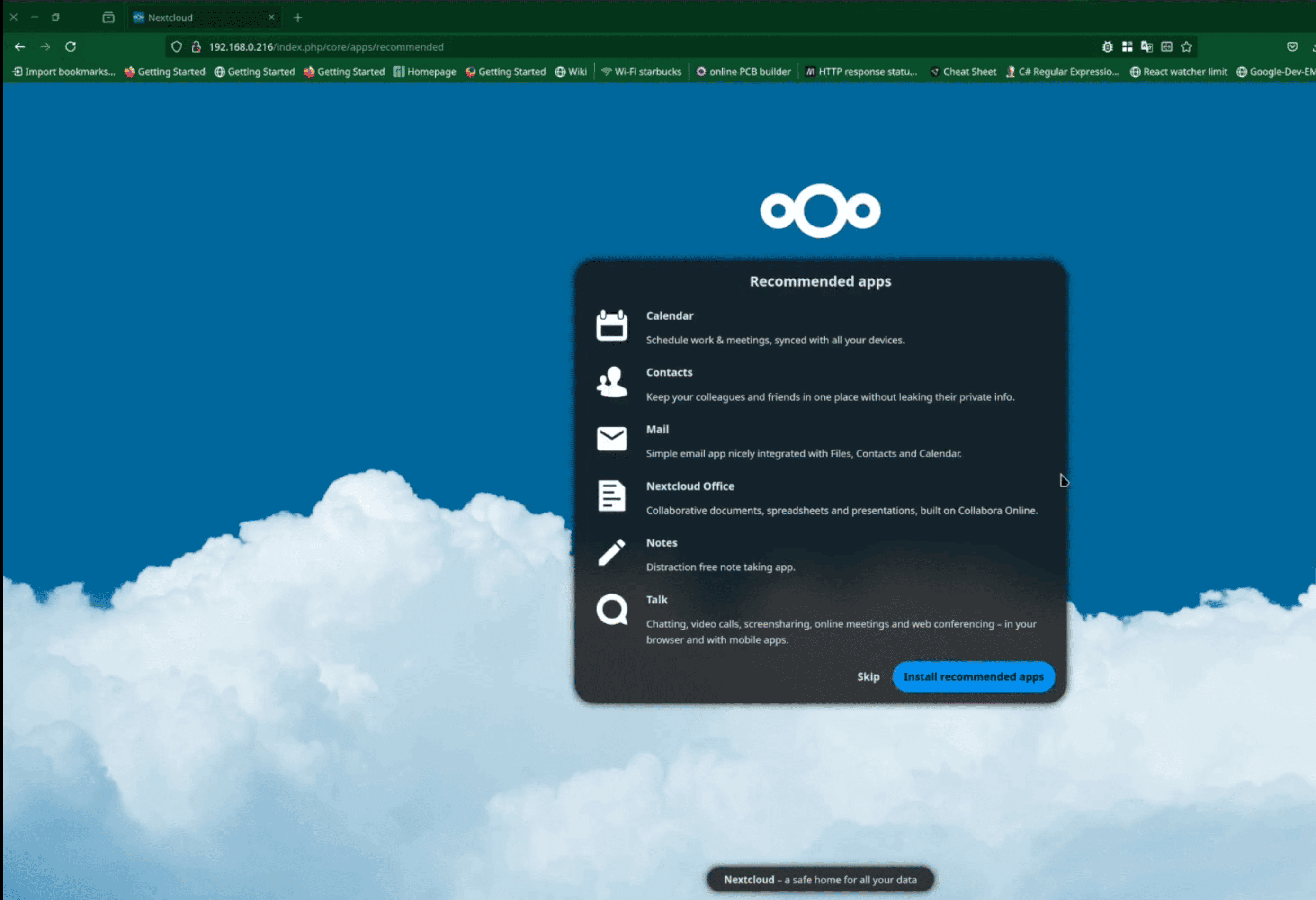Click 'Distraction free note taking app.' description
Screen dimensions: 1316x900
coord(720,567)
